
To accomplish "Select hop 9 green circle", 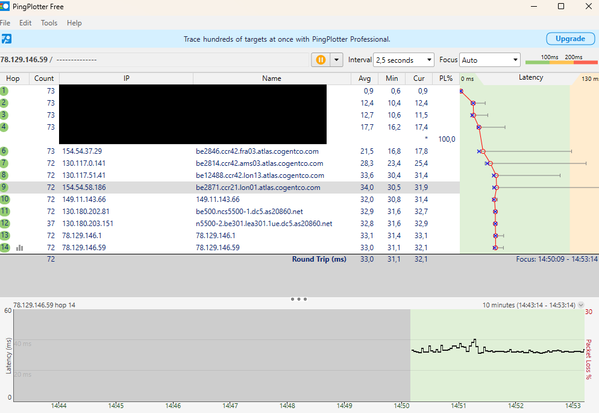I will [4, 187].
